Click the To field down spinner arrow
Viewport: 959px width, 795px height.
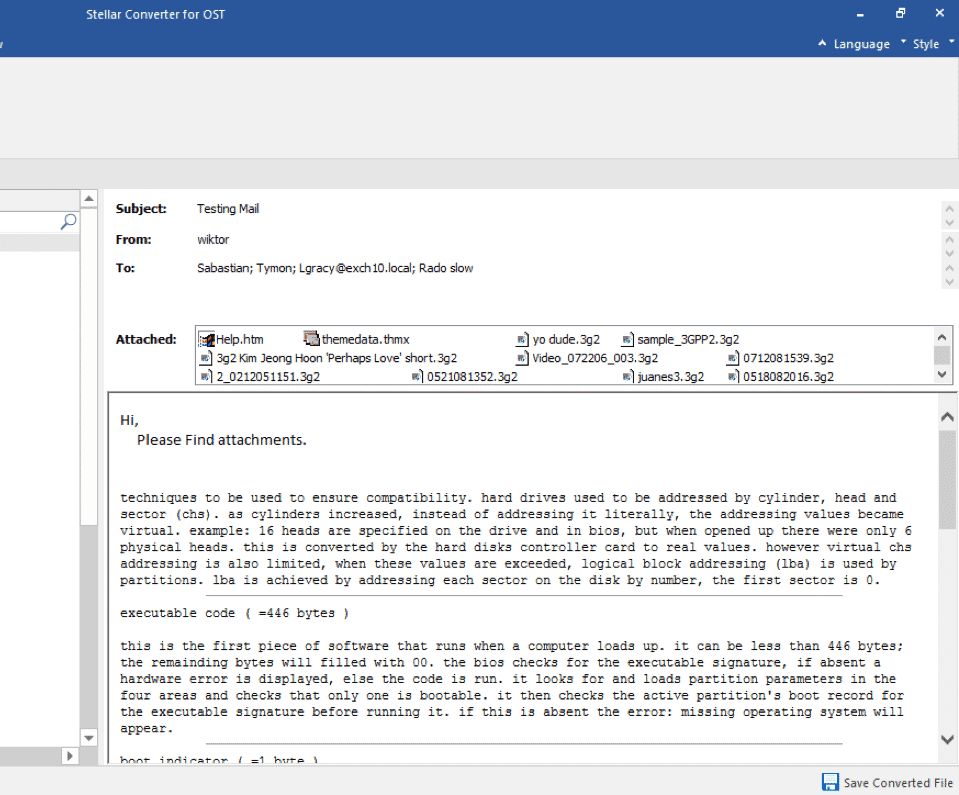[949, 283]
